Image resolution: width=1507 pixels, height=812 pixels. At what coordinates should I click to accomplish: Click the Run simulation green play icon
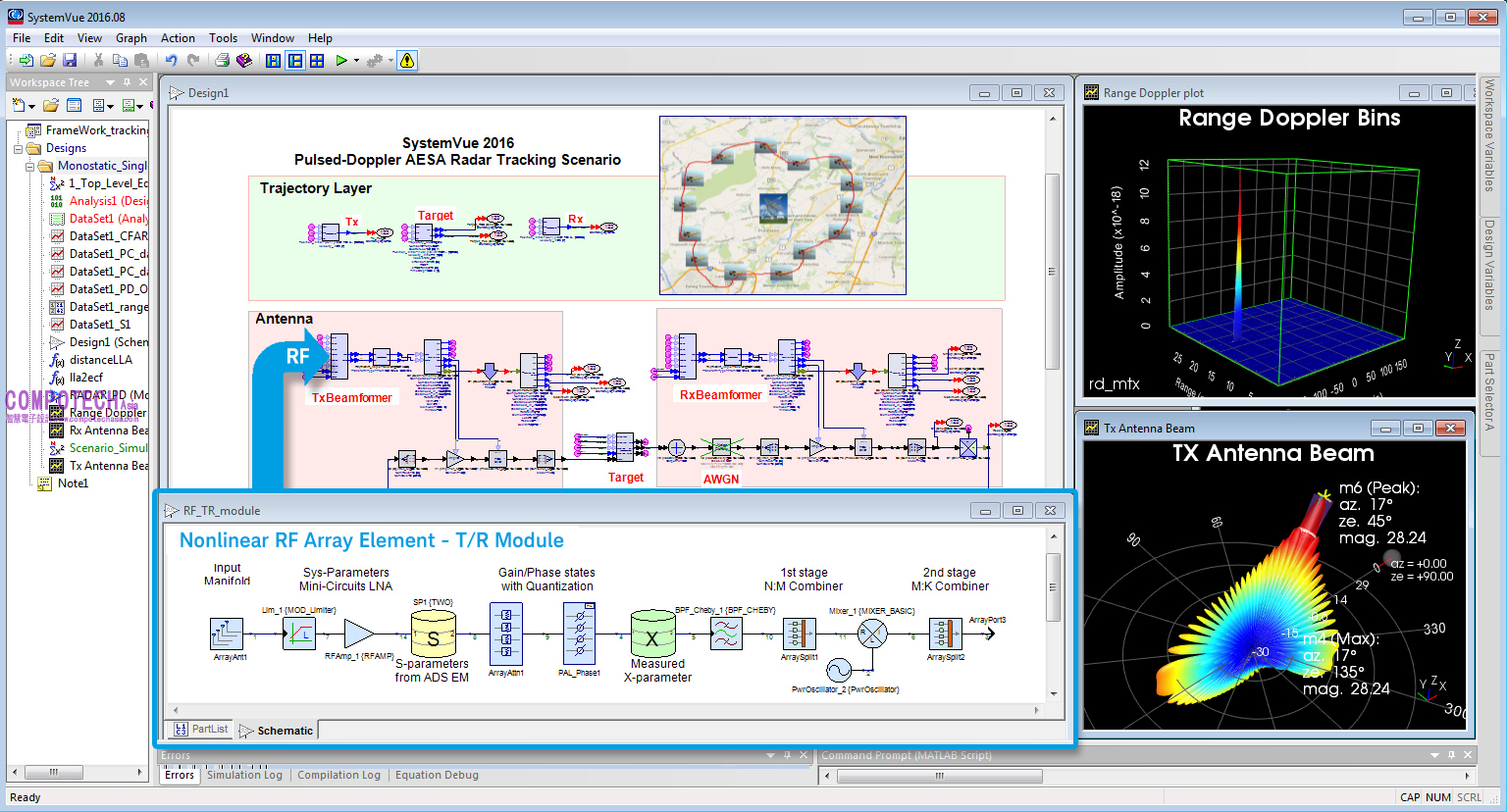(340, 61)
